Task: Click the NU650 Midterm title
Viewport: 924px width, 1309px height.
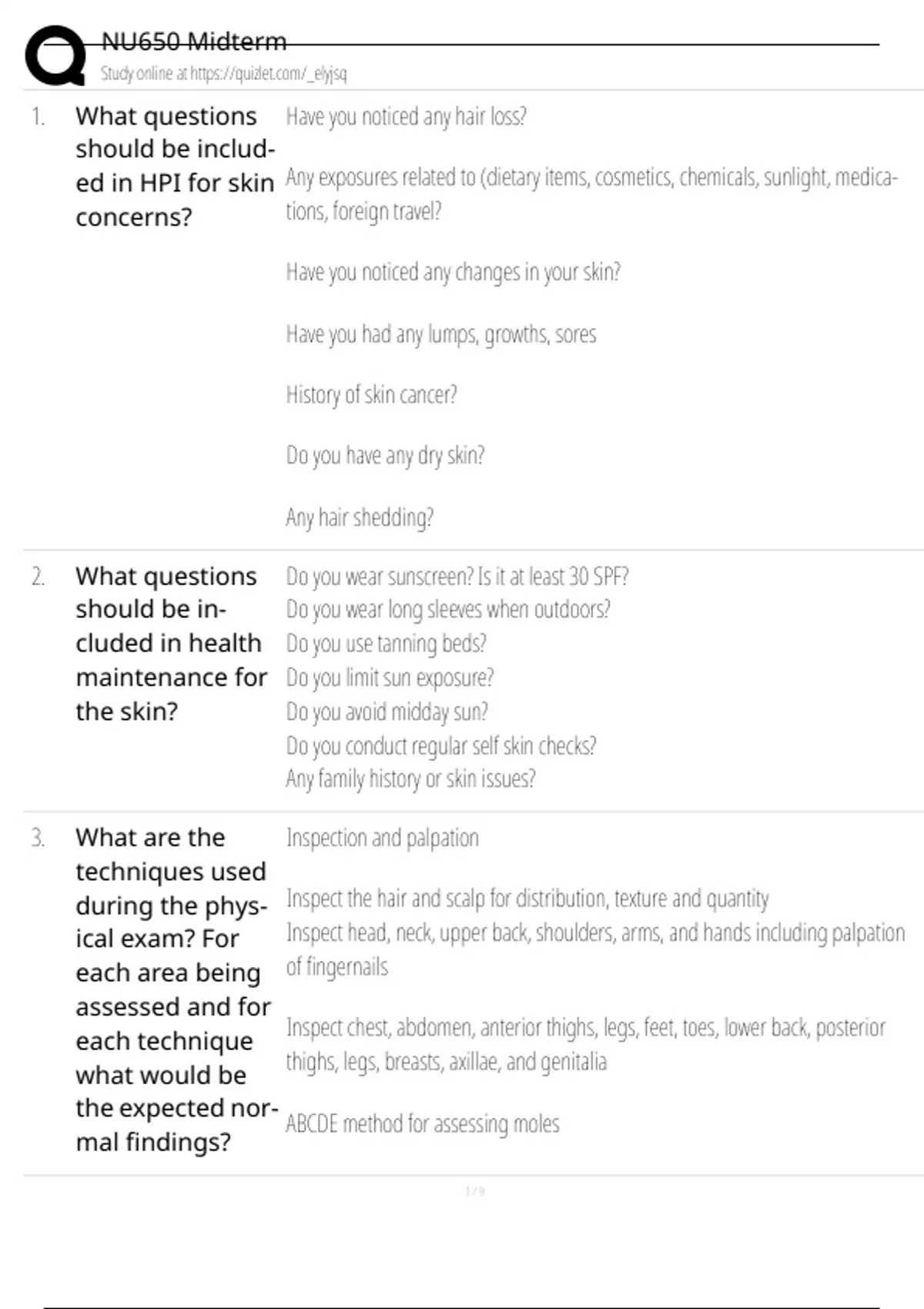Action: [x=194, y=41]
